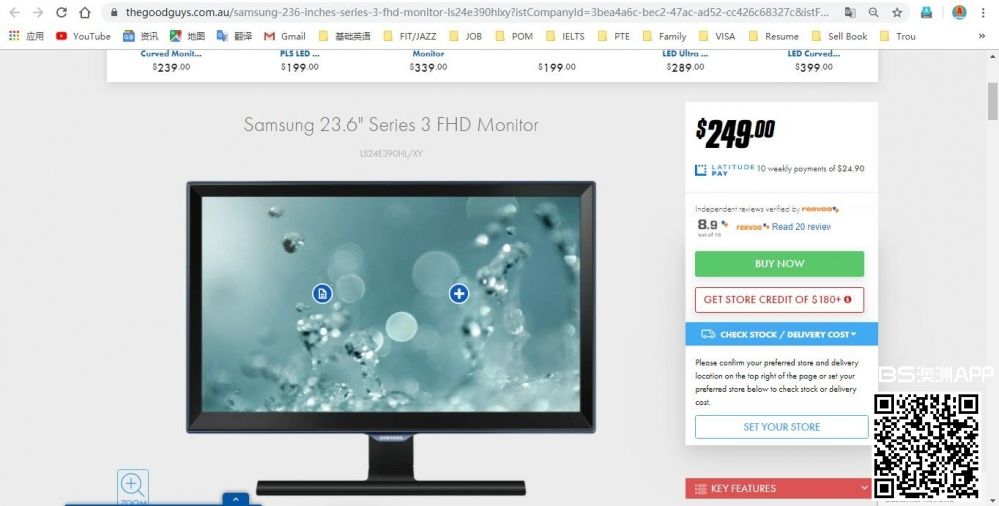This screenshot has width=999, height=506.
Task: Click the green Buy Now button
Action: coord(779,264)
